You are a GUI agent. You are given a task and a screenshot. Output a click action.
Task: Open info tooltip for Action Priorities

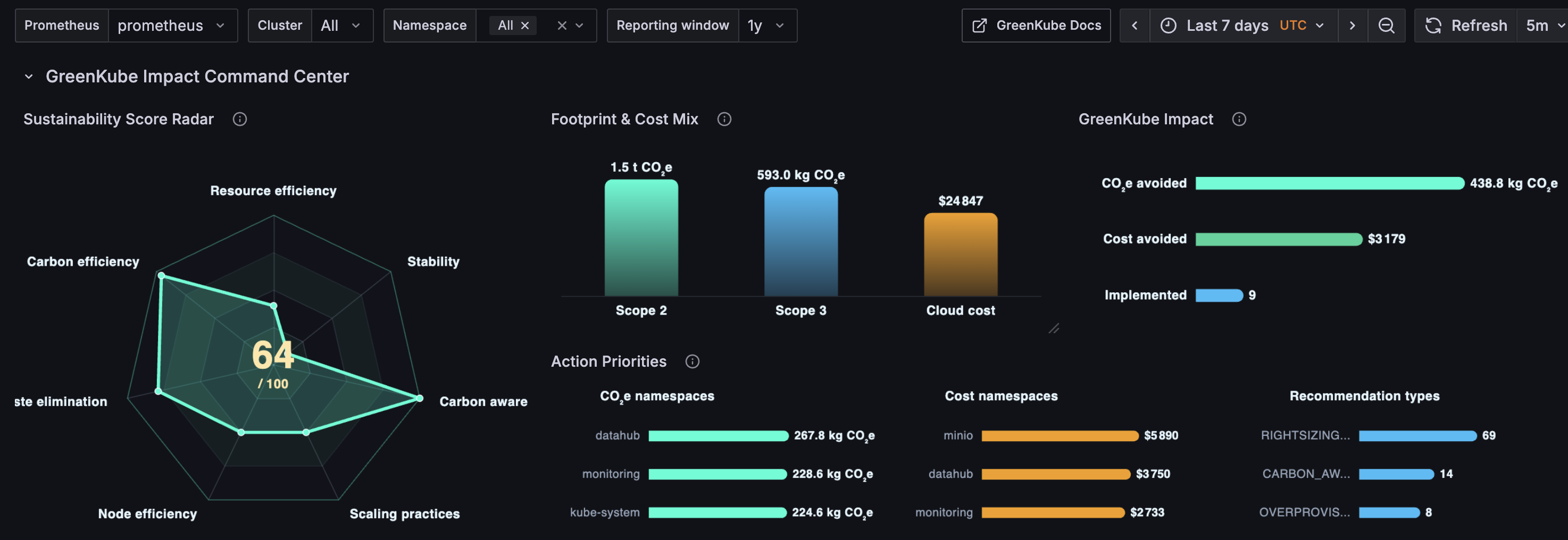[693, 362]
